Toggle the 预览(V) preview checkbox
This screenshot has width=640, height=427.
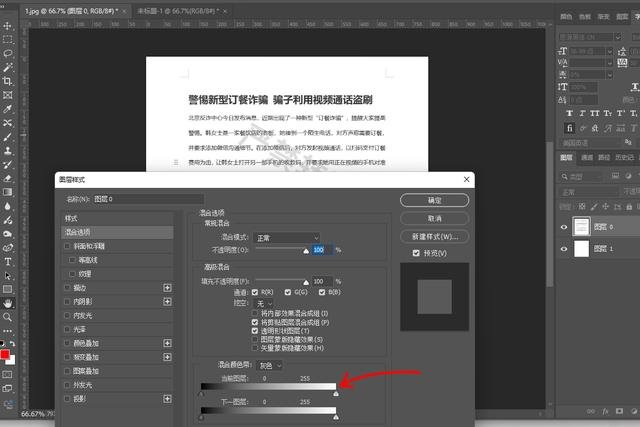click(x=417, y=253)
